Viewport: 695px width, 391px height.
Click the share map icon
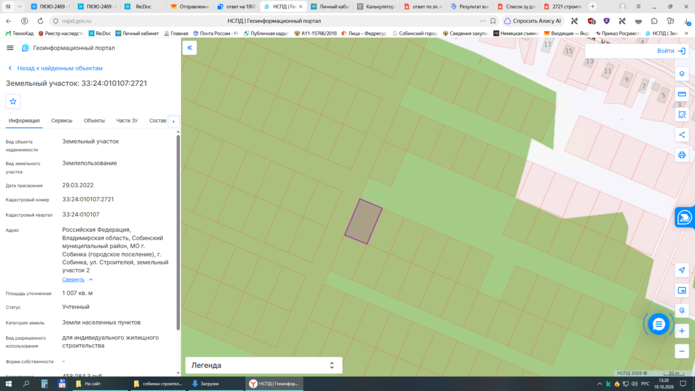coord(682,135)
